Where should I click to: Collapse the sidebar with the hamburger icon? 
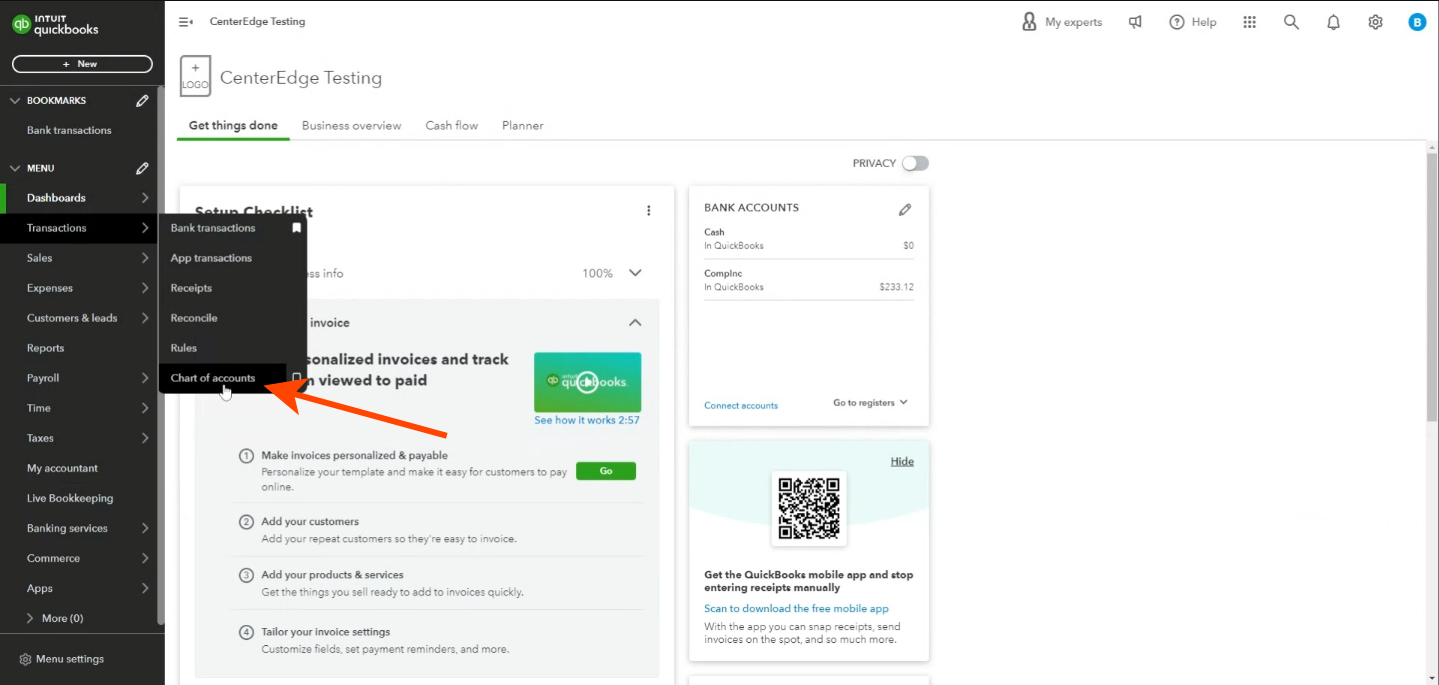(x=186, y=22)
